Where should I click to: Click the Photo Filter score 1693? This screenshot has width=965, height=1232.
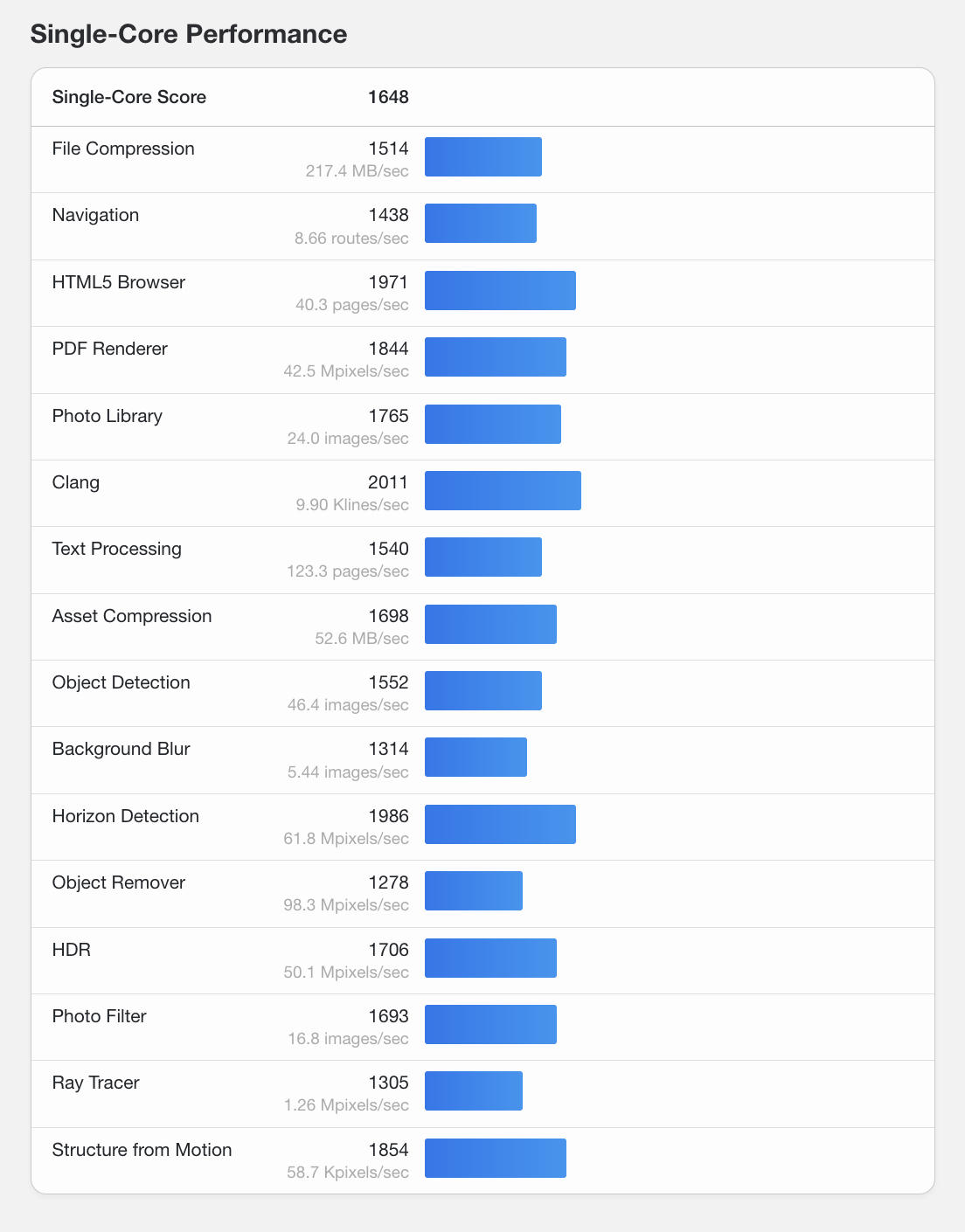click(388, 1016)
